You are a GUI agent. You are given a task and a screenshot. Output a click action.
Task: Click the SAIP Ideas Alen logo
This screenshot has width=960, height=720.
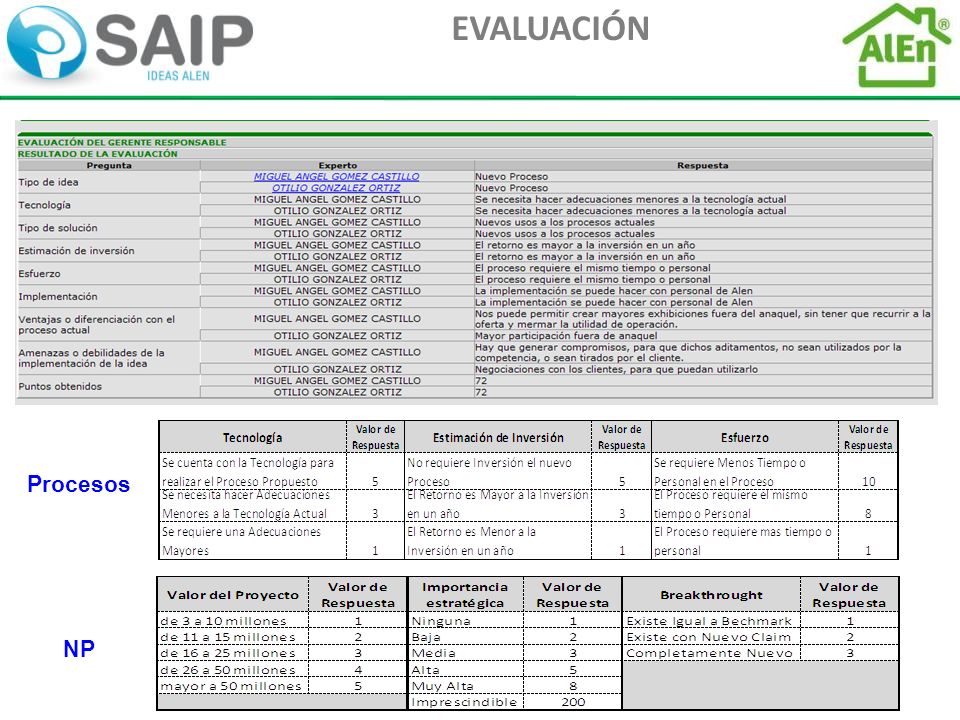point(130,45)
